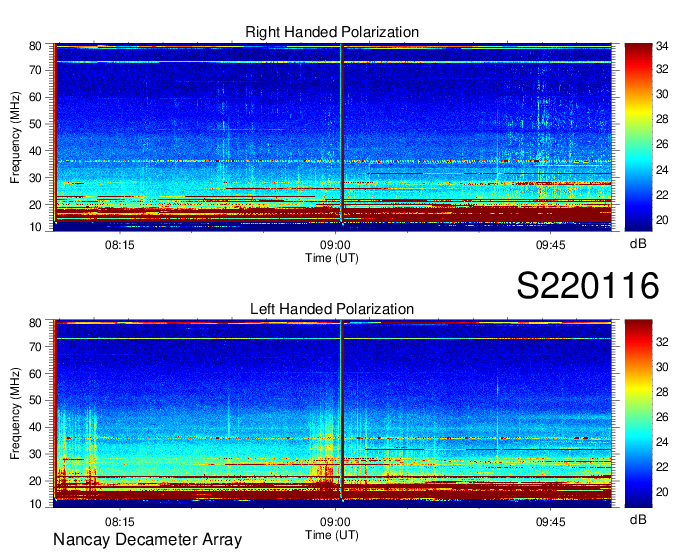680x552 pixels.
Task: Click the 20 dB label on the bottom colorbar
Action: [x=662, y=492]
